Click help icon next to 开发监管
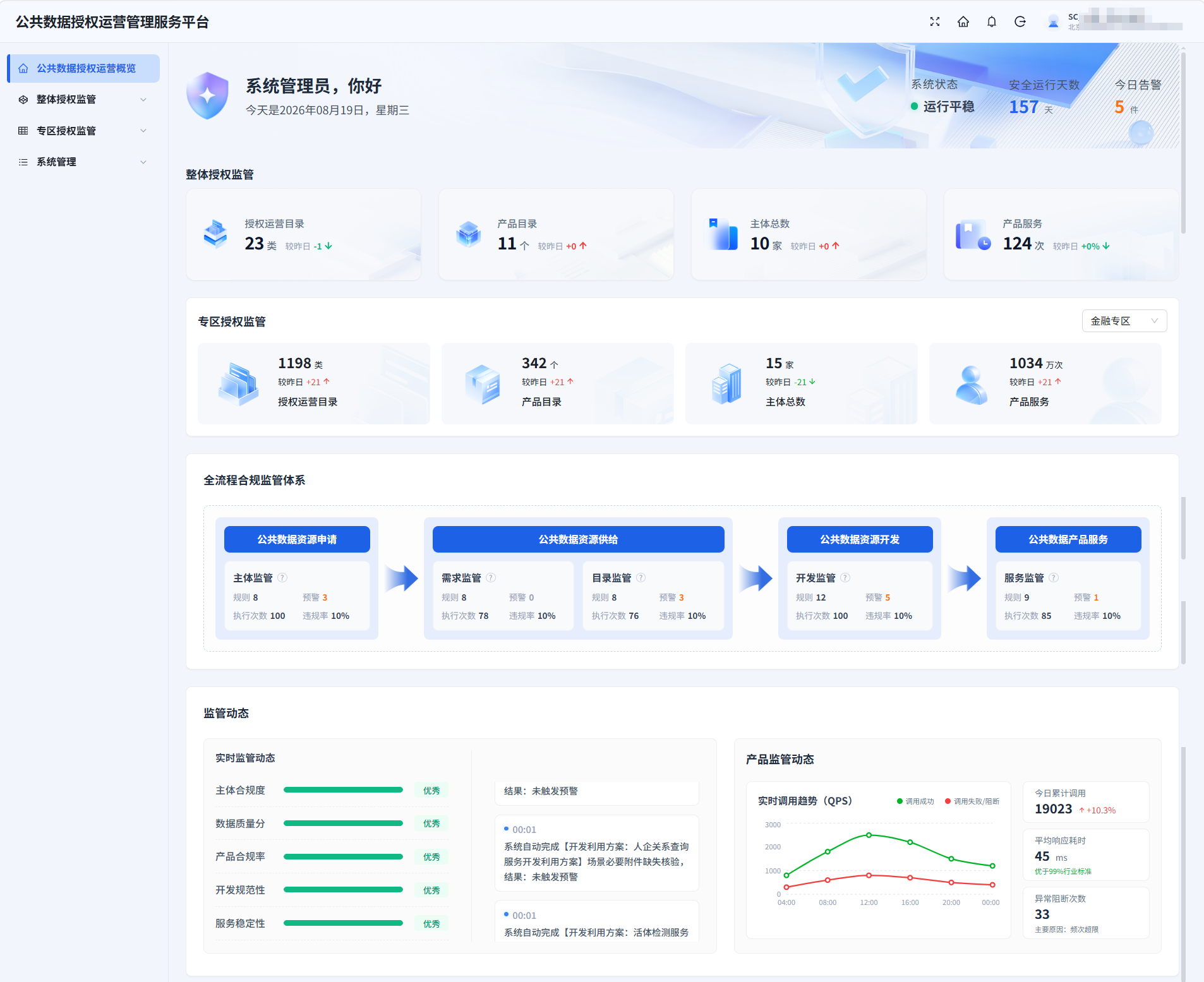Image resolution: width=1204 pixels, height=982 pixels. click(x=845, y=578)
